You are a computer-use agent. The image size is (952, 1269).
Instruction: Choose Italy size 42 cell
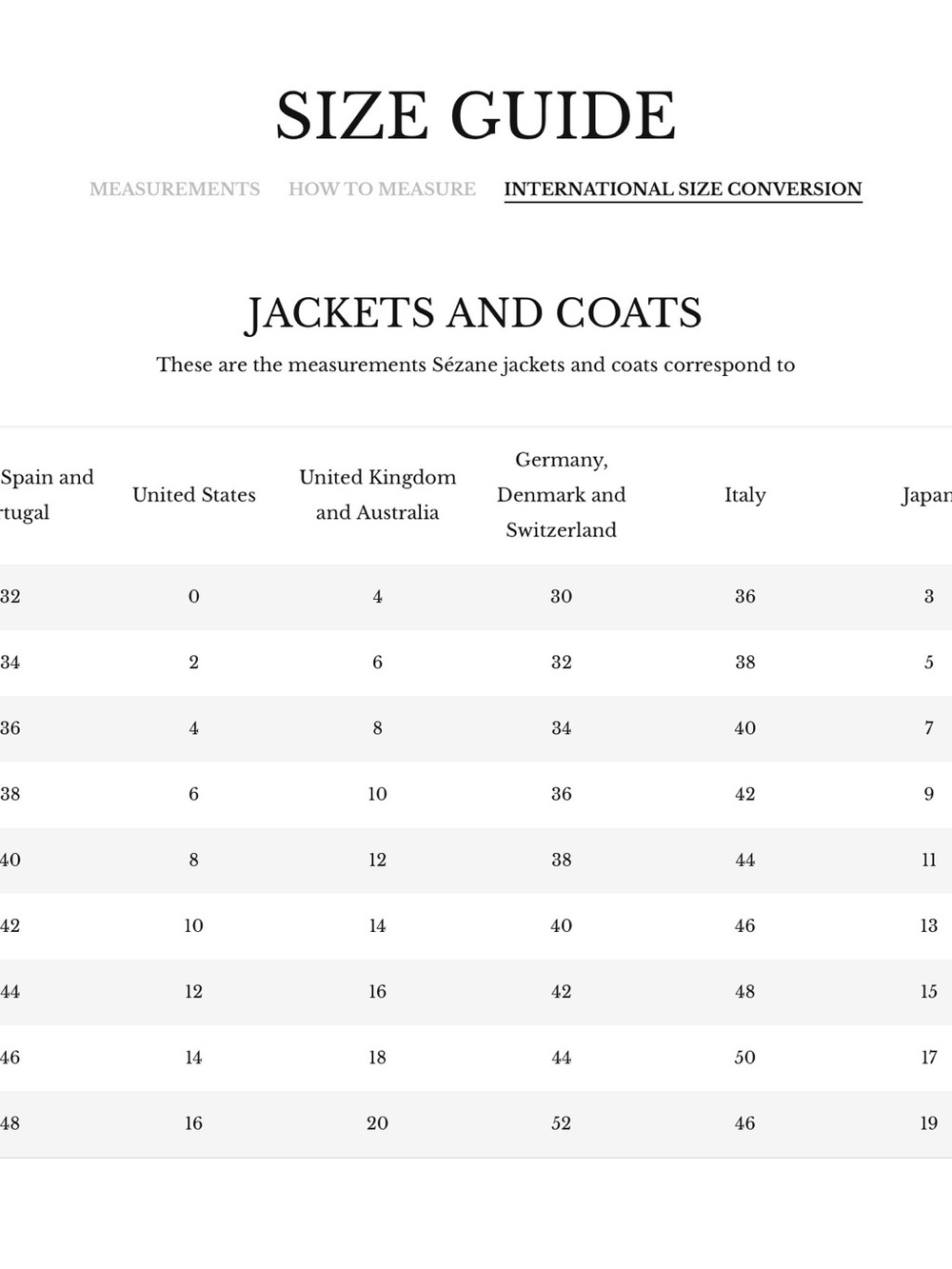[x=745, y=794]
